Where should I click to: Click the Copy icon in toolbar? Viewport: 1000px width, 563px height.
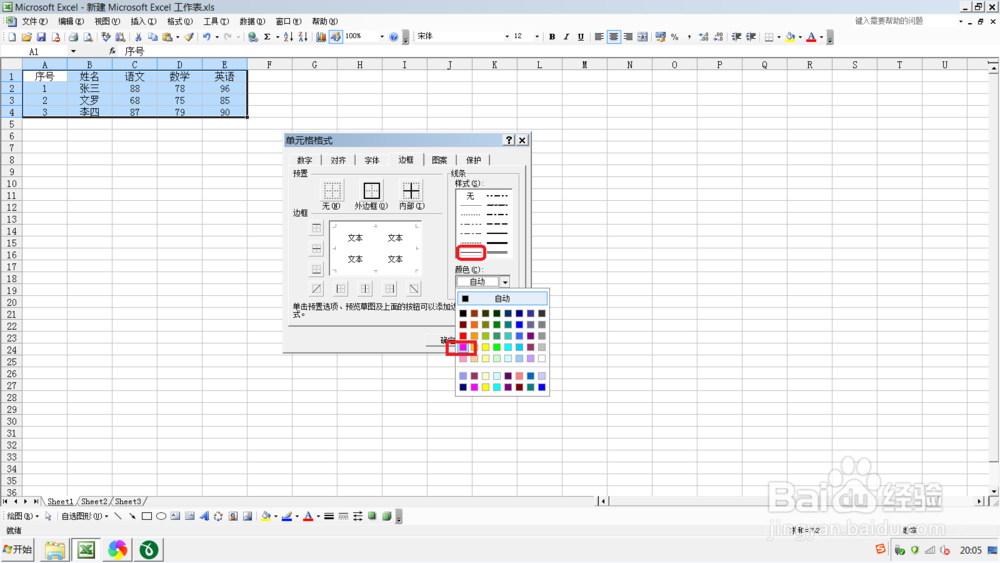[152, 37]
